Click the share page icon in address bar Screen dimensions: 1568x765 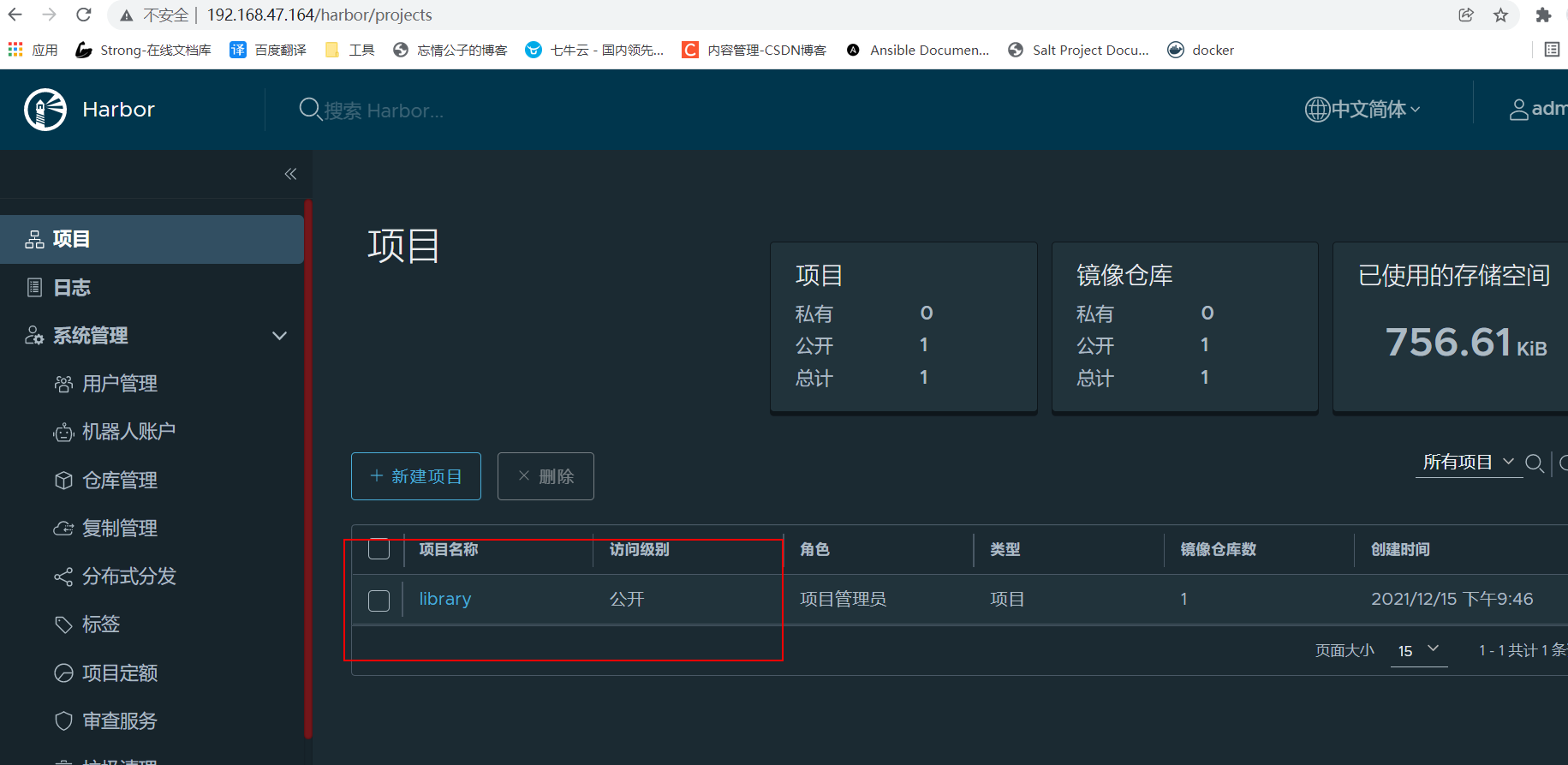(1466, 15)
